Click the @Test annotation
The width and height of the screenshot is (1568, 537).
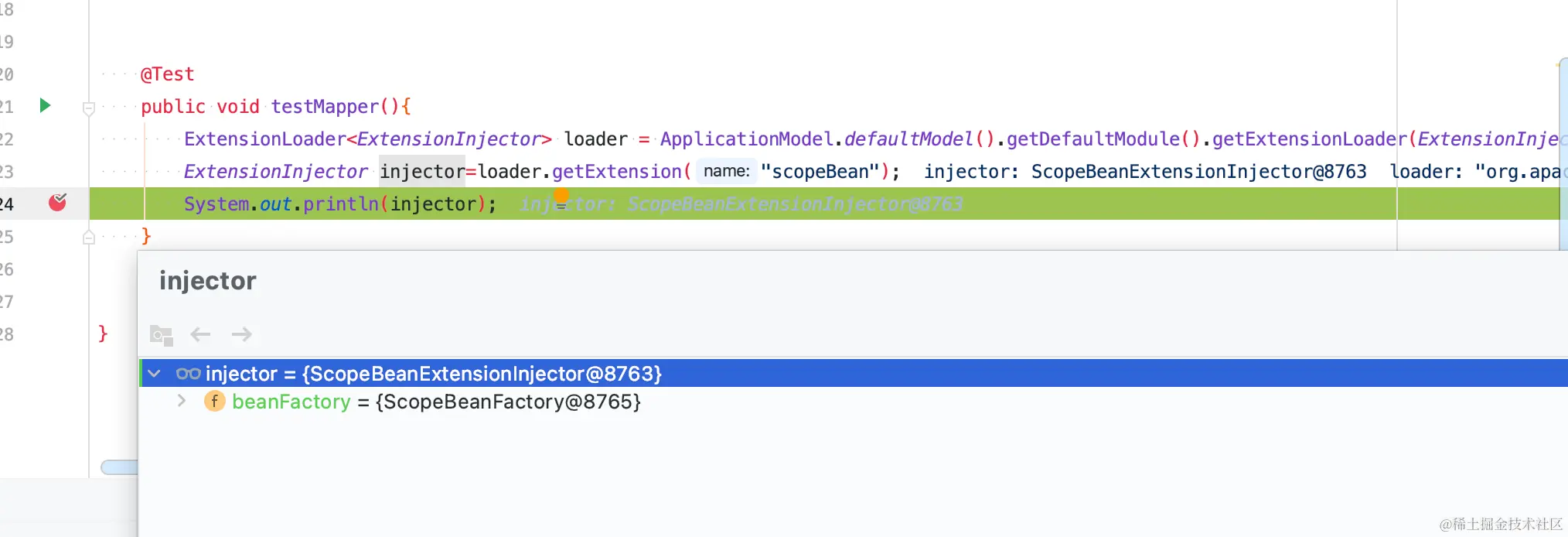(x=167, y=74)
